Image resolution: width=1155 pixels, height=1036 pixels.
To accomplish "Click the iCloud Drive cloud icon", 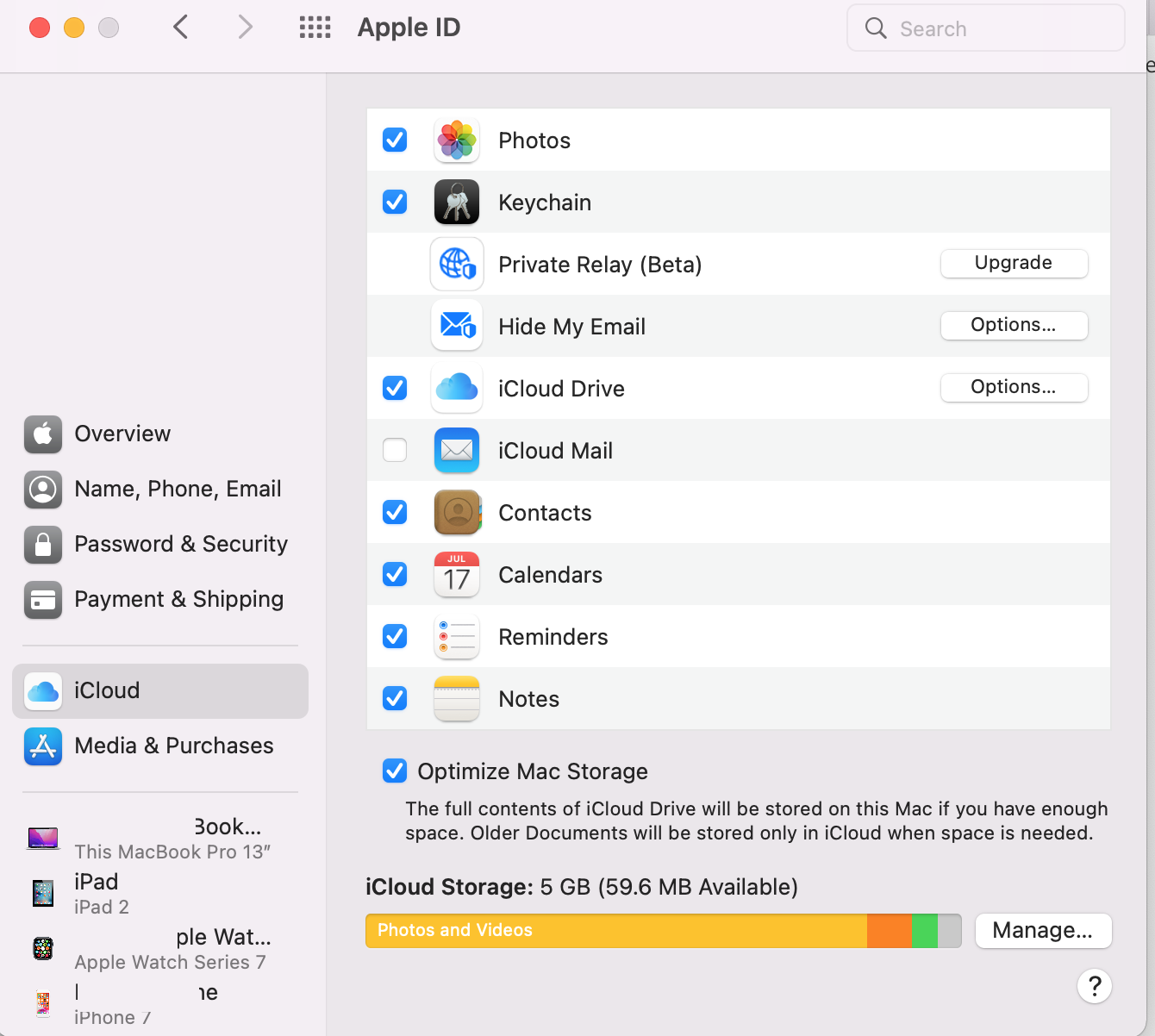I will pyautogui.click(x=457, y=389).
